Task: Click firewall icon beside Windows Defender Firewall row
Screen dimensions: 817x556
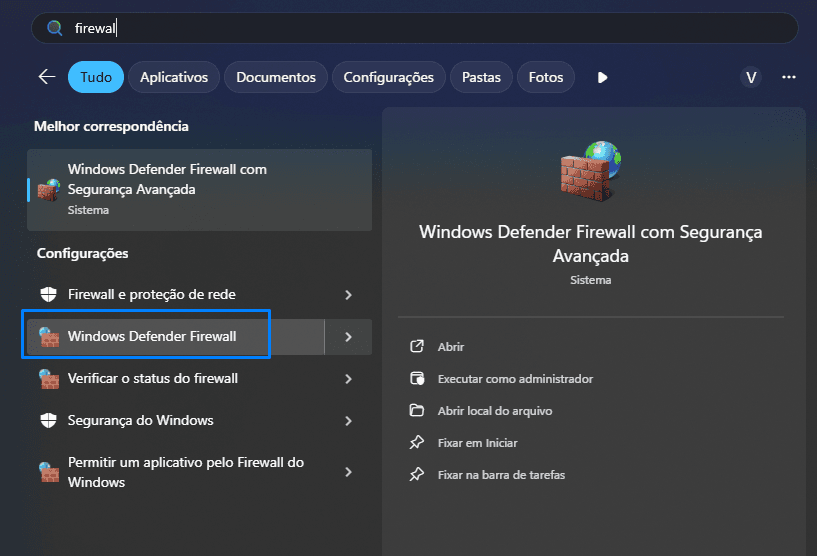Action: (49, 337)
